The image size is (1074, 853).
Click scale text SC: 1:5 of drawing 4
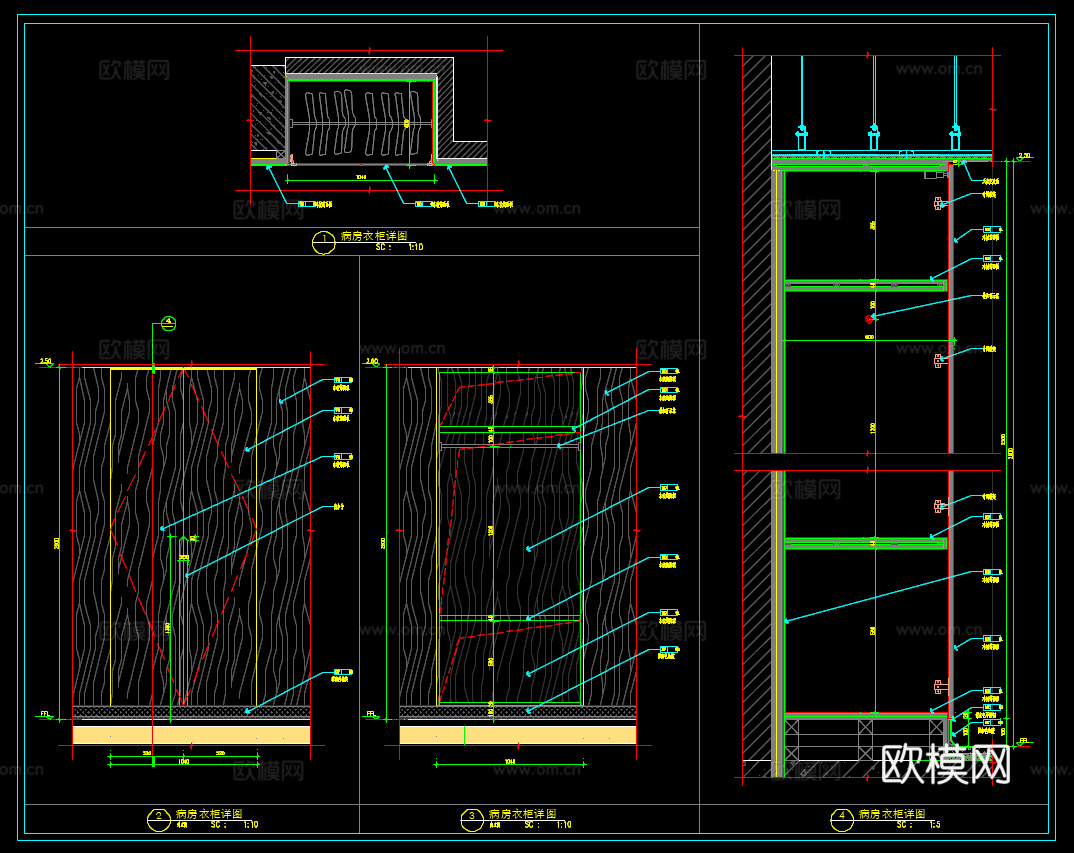[919, 825]
